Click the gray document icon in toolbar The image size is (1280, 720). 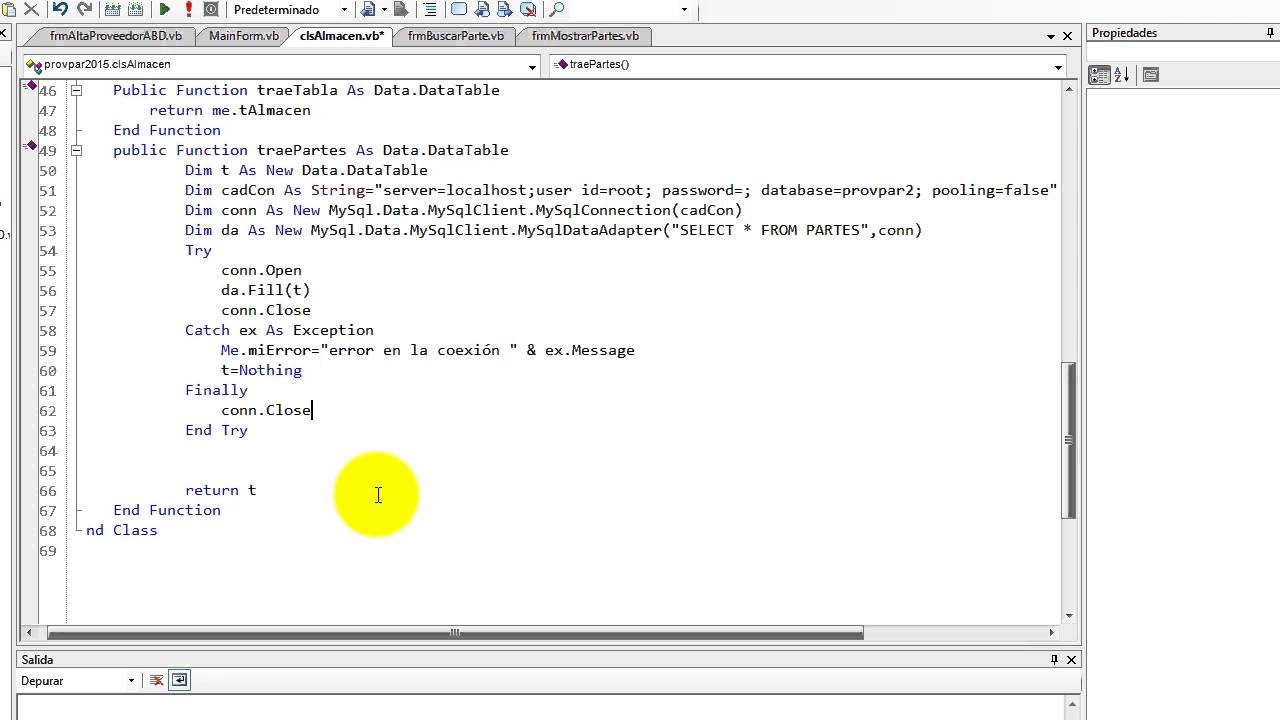coord(401,10)
